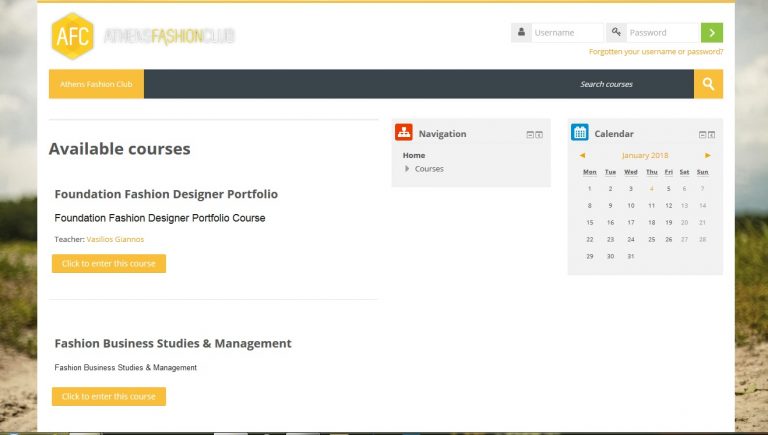Click the AFC hexagon logo

[x=73, y=37]
